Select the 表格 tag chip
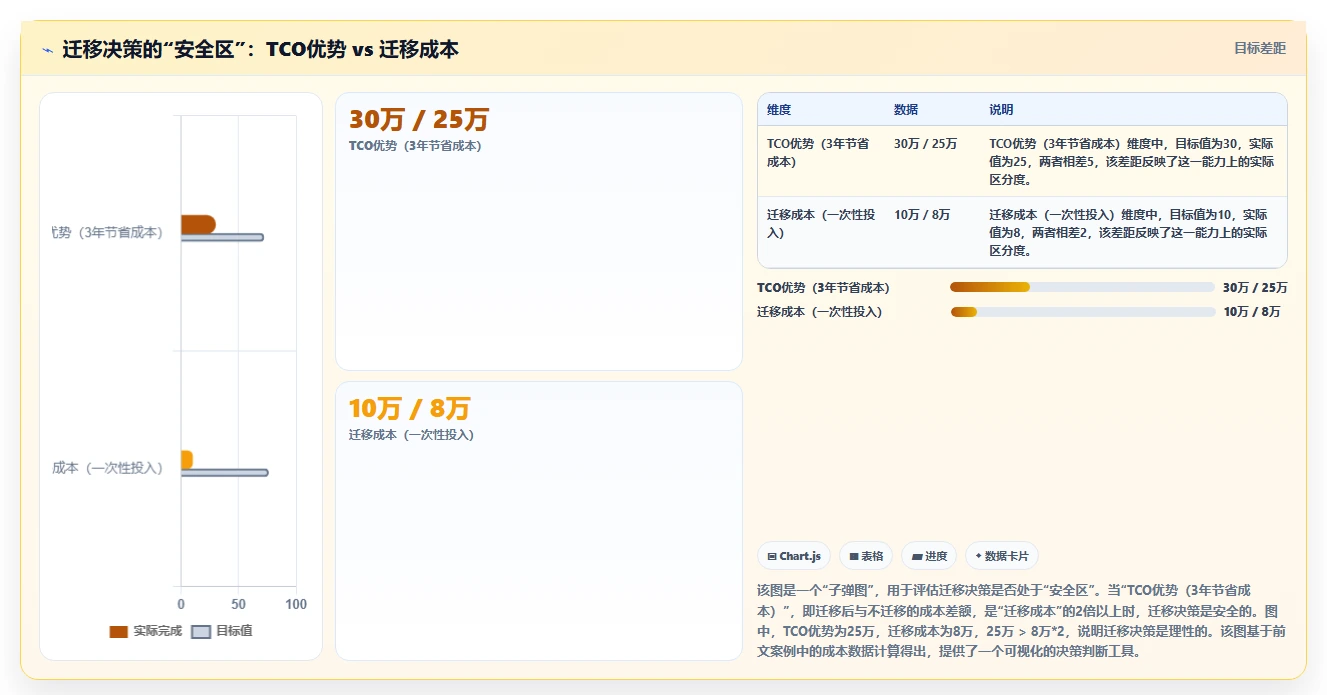Screen dimensions: 1327x695 point(866,556)
